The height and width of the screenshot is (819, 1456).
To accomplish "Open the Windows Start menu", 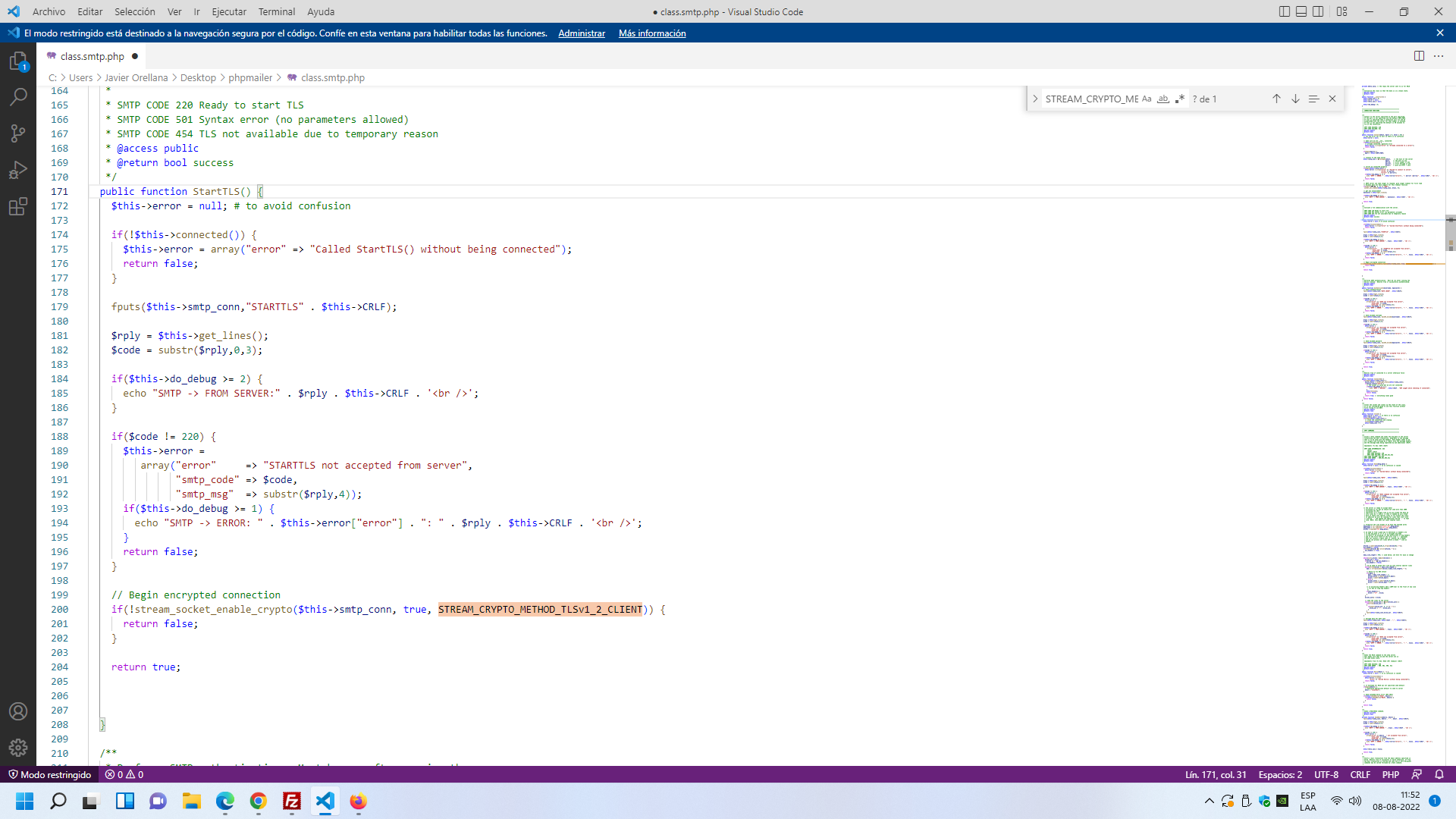I will pos(24,801).
